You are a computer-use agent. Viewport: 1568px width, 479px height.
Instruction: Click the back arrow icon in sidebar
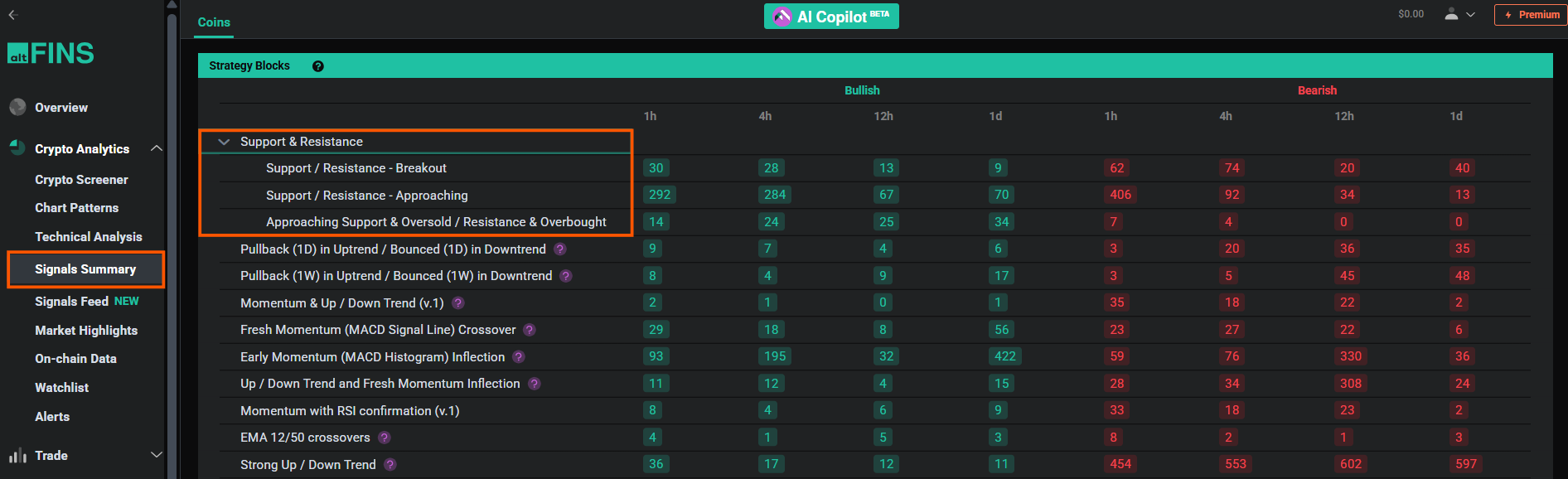pyautogui.click(x=12, y=14)
